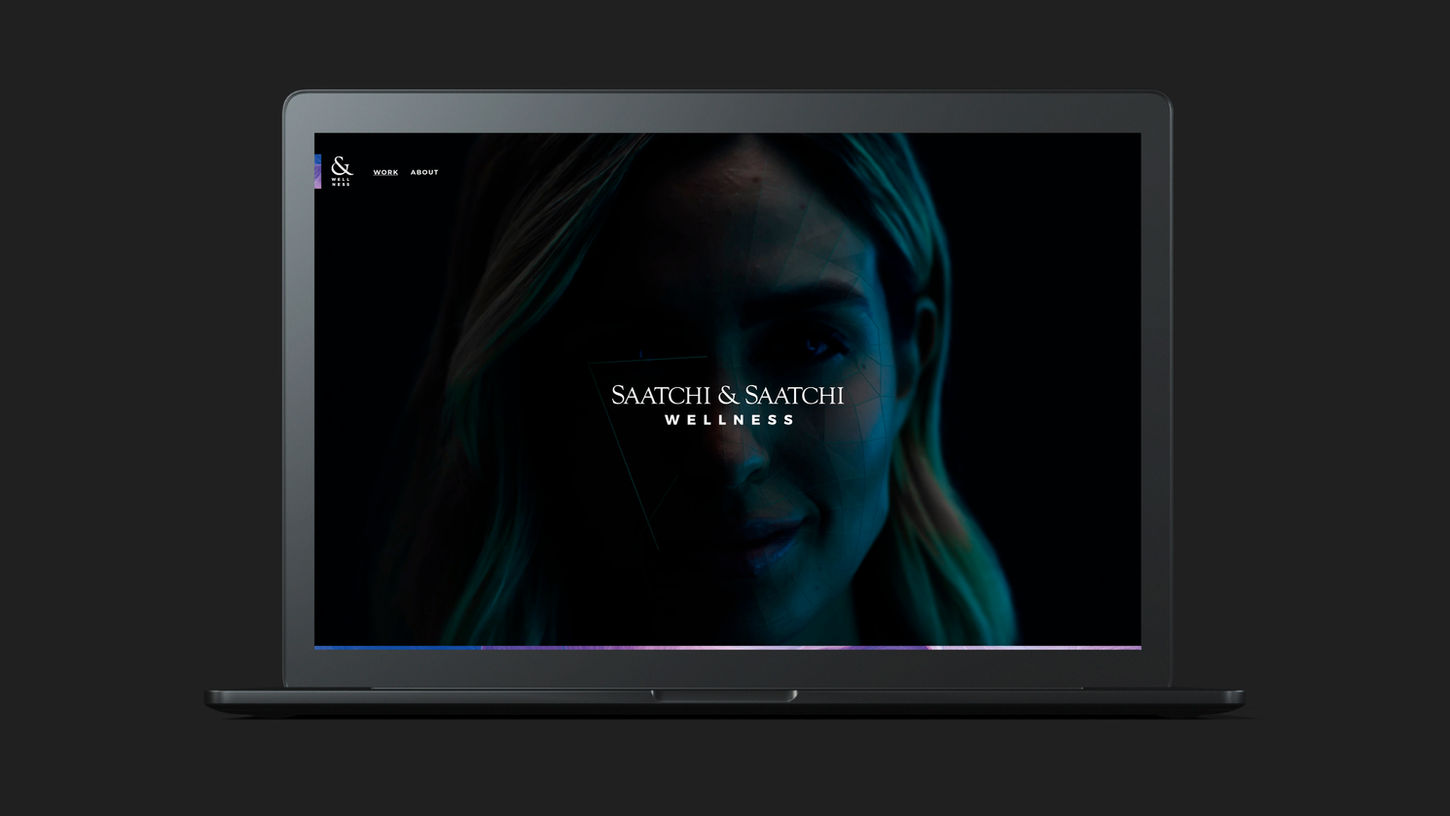Click the Saatchi & Saatchi headline text

point(728,395)
